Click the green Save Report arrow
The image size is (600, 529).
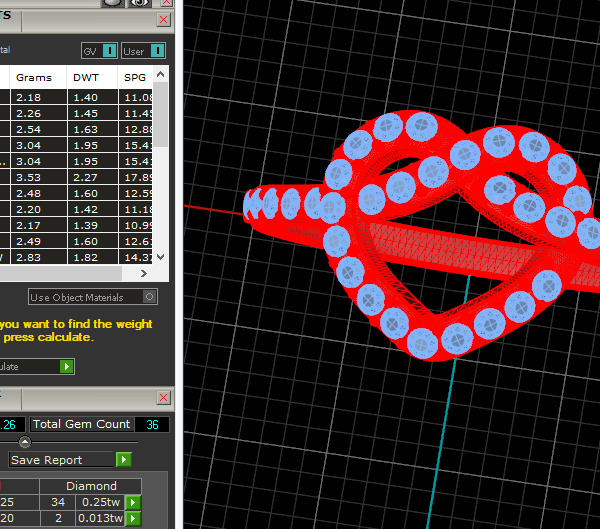coord(124,460)
